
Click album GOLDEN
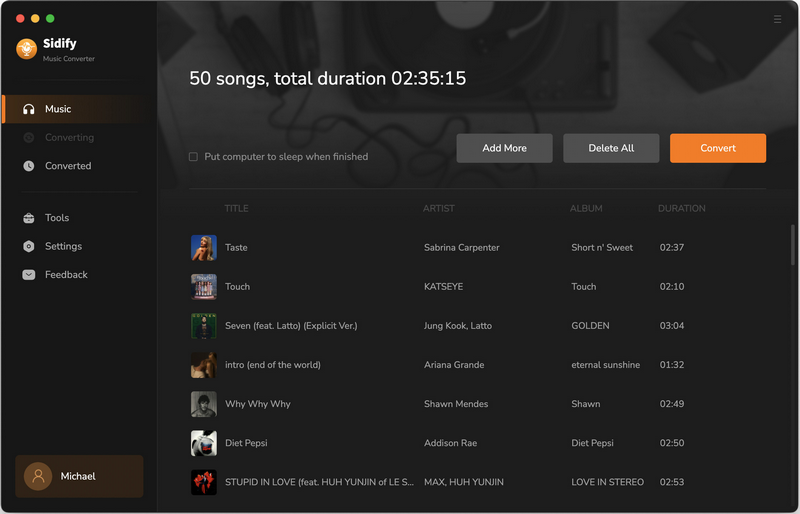coord(590,326)
